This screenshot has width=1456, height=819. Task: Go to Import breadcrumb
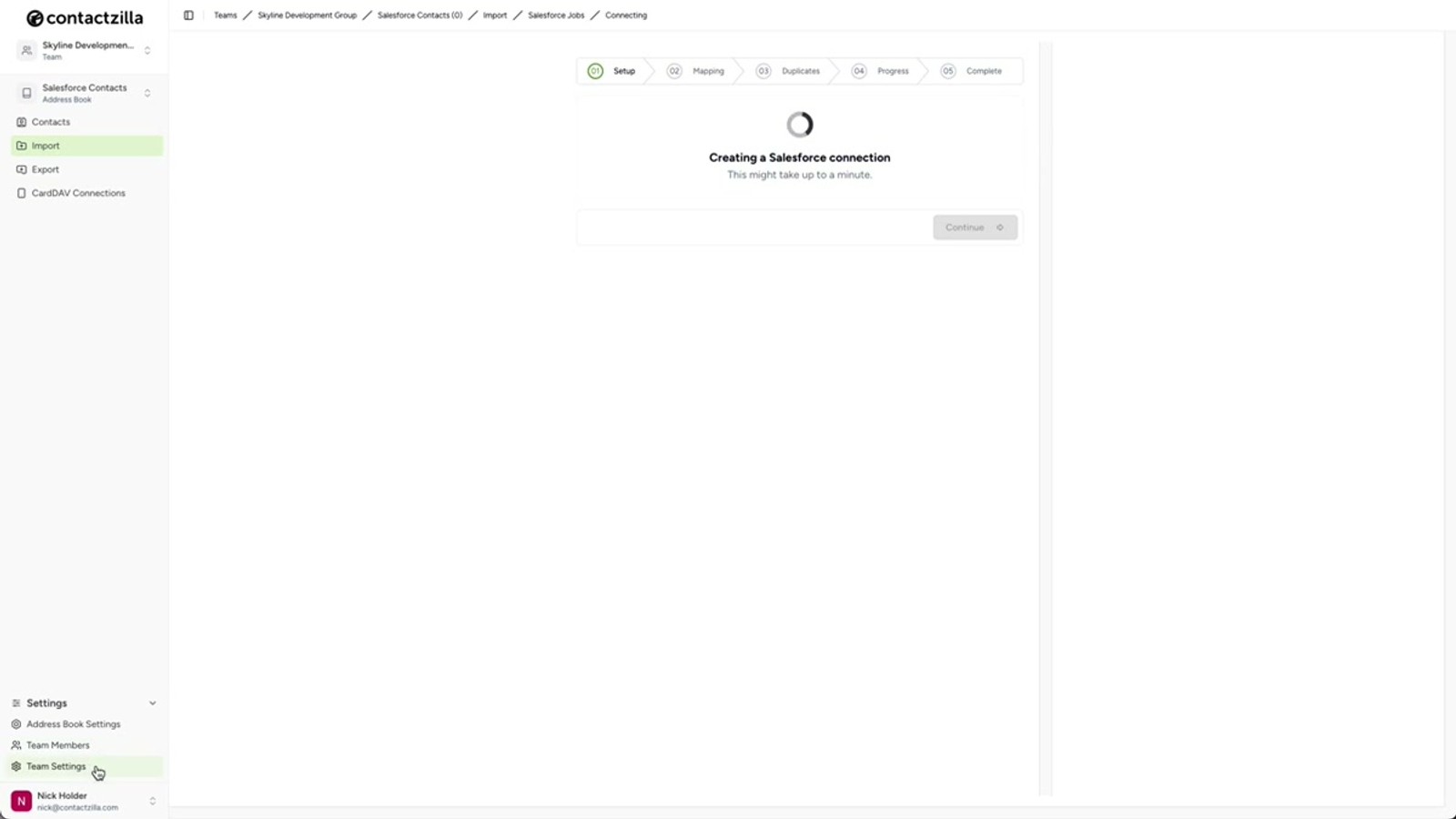(x=495, y=15)
